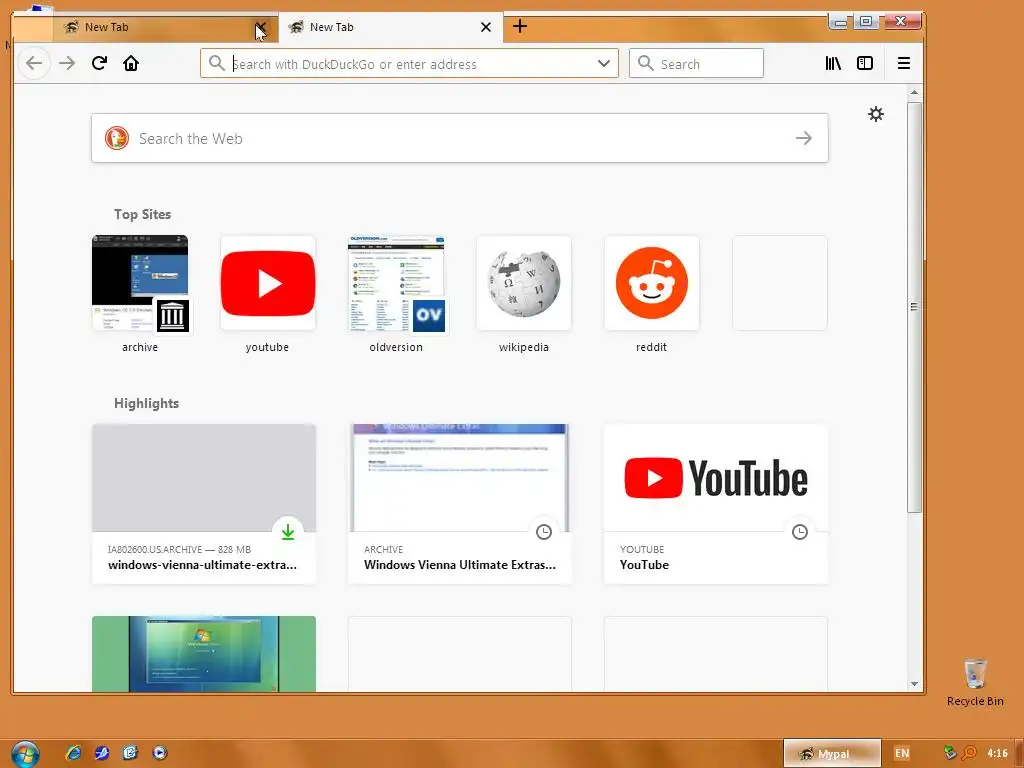Click the vertical scrollbar thumb
This screenshot has height=768, width=1024.
pyautogui.click(x=914, y=307)
